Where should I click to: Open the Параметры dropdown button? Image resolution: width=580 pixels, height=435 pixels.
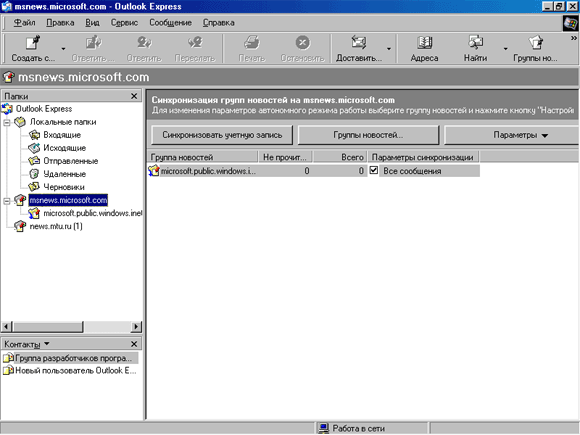(512, 135)
